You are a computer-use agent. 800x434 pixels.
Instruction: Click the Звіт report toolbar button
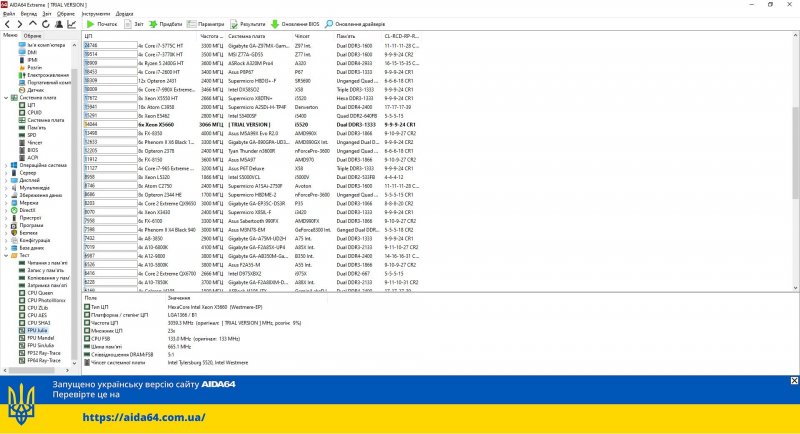[134, 22]
